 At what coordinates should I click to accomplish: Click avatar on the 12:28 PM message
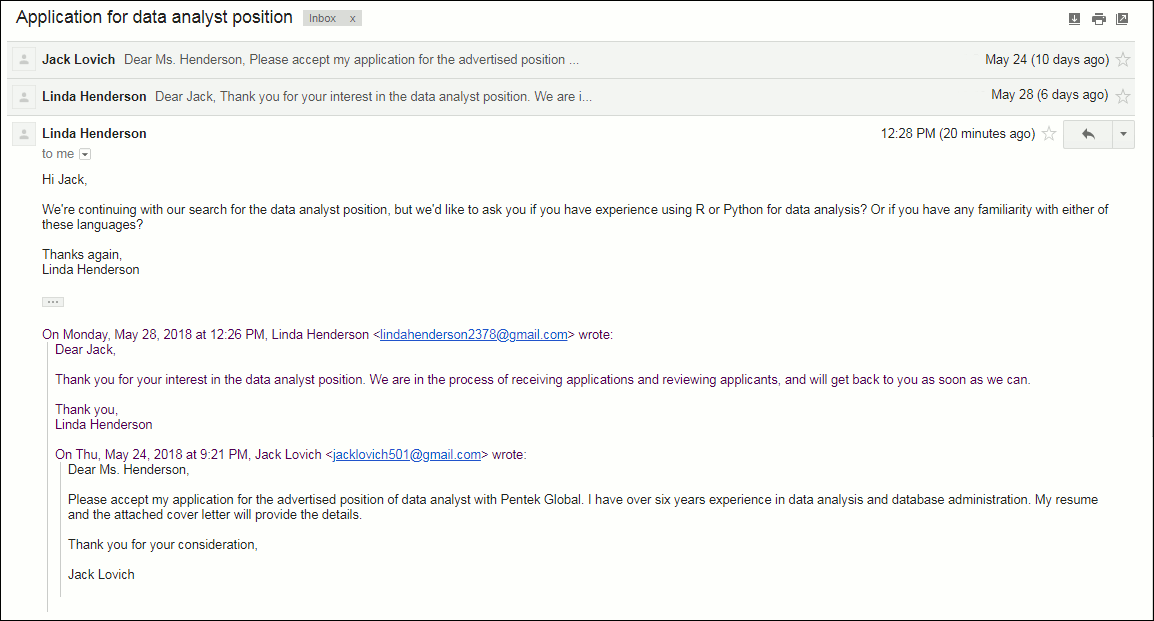[24, 134]
